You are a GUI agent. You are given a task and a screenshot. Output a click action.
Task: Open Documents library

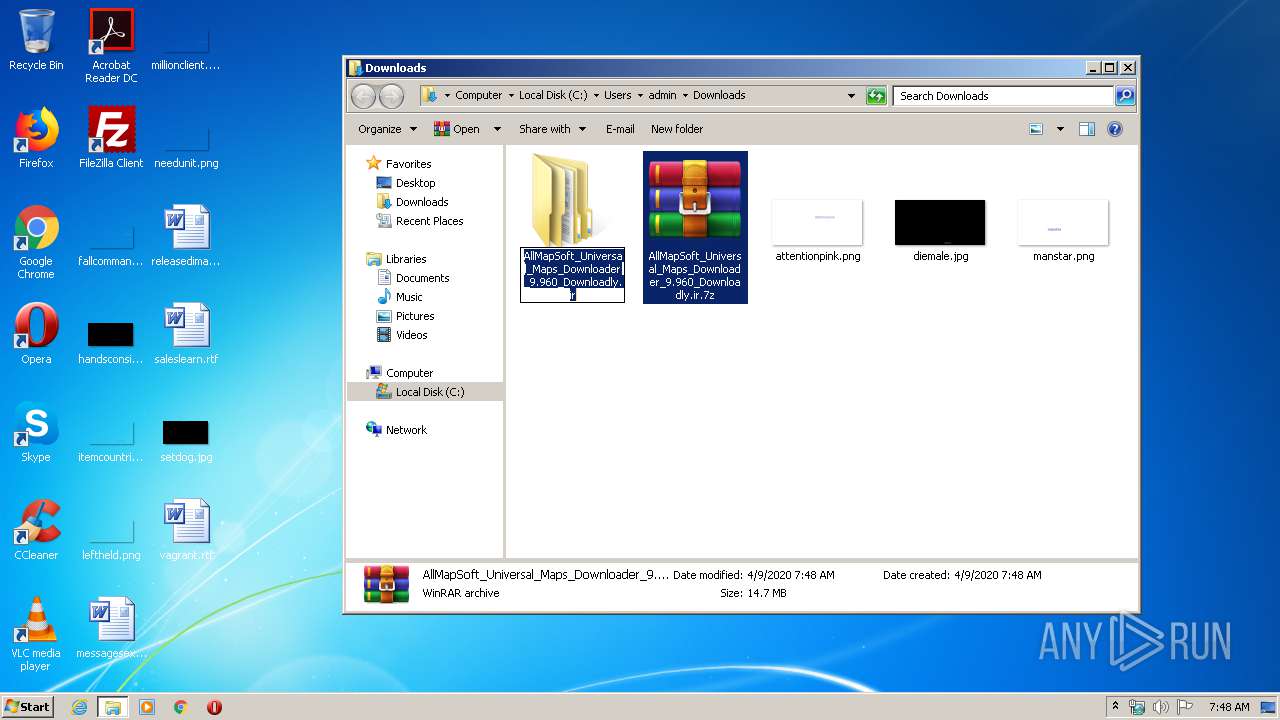pyautogui.click(x=413, y=278)
